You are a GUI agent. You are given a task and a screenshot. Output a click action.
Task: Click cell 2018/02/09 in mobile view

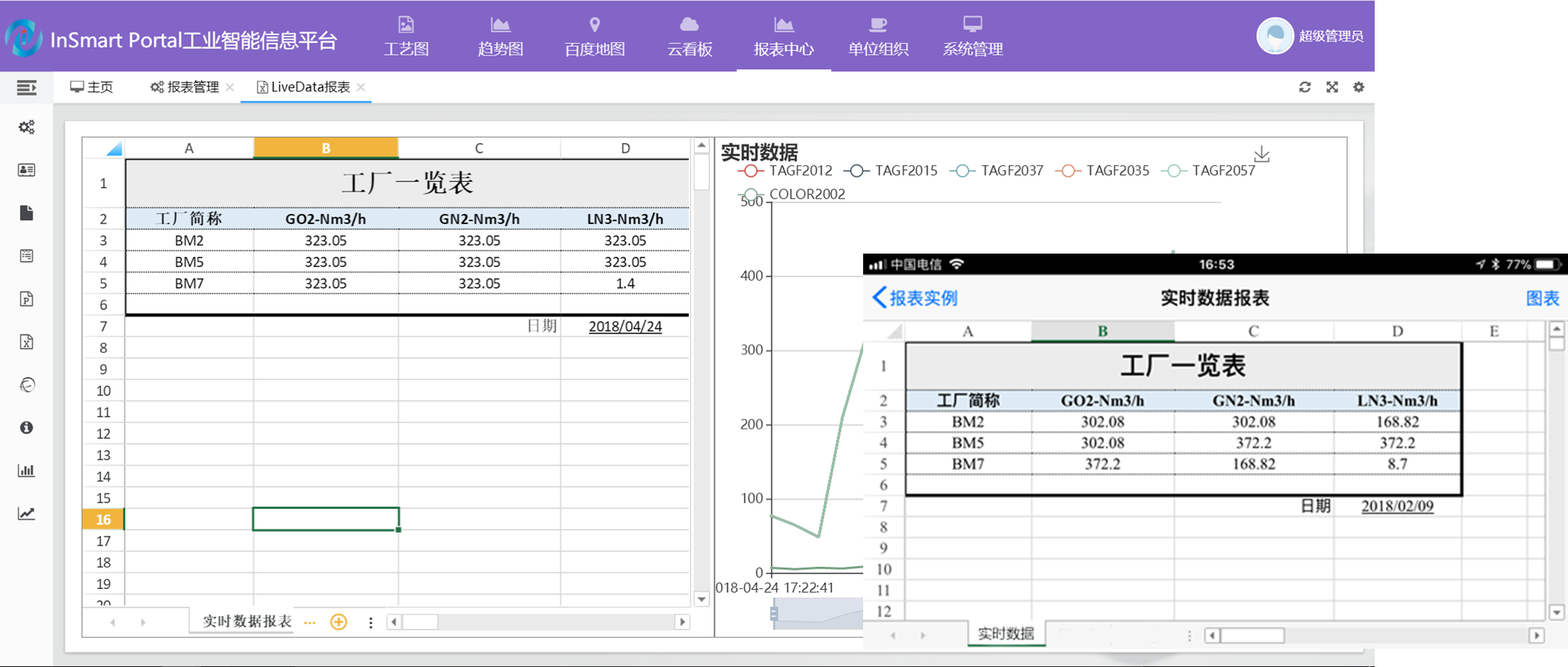1397,506
